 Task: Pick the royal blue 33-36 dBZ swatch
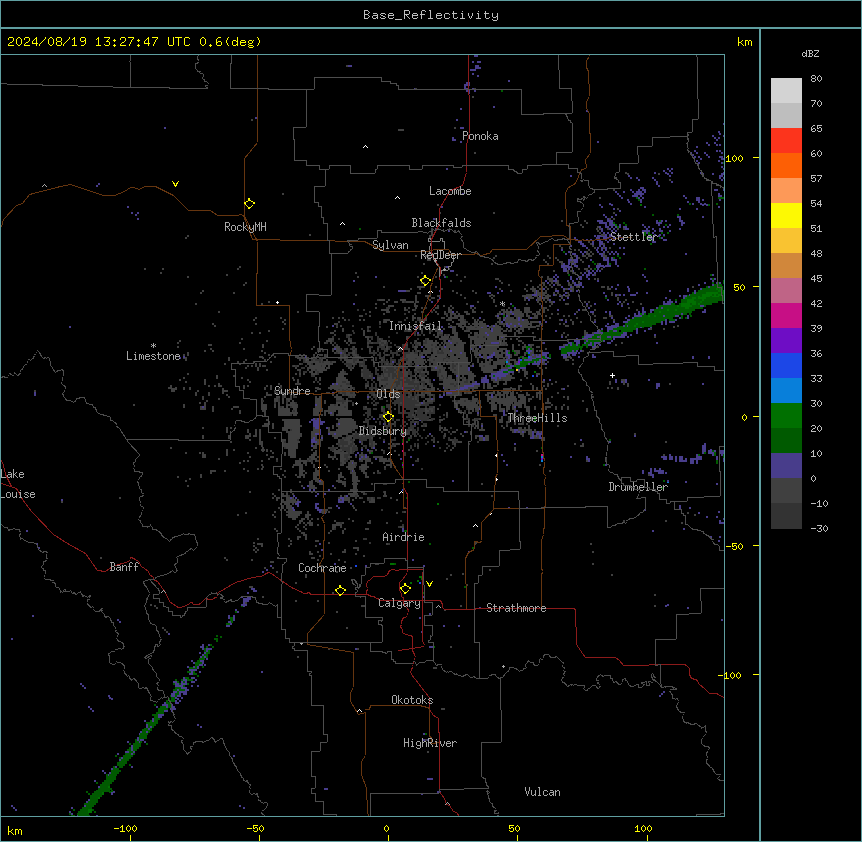click(786, 365)
